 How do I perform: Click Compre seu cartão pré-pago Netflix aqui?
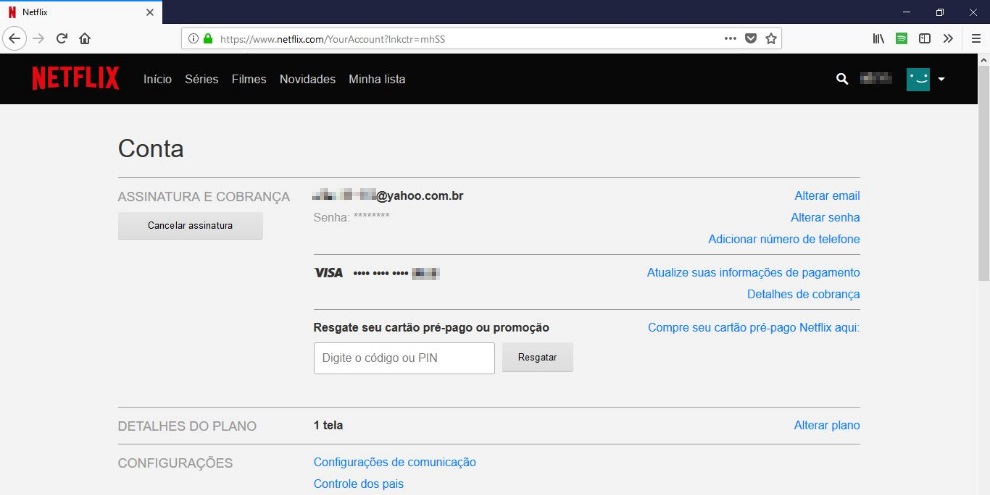[x=754, y=328]
